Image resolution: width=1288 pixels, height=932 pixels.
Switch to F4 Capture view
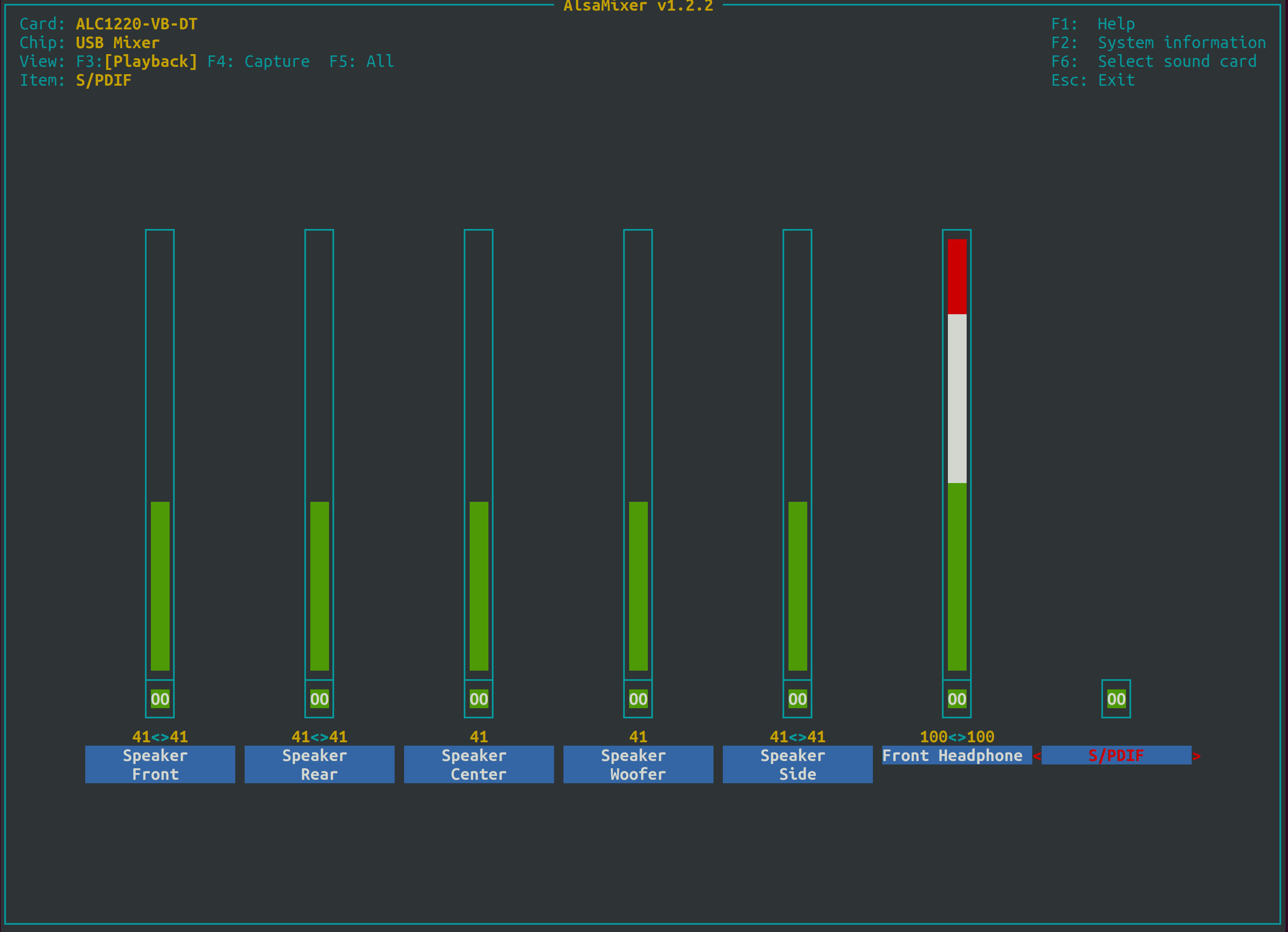coord(258,61)
